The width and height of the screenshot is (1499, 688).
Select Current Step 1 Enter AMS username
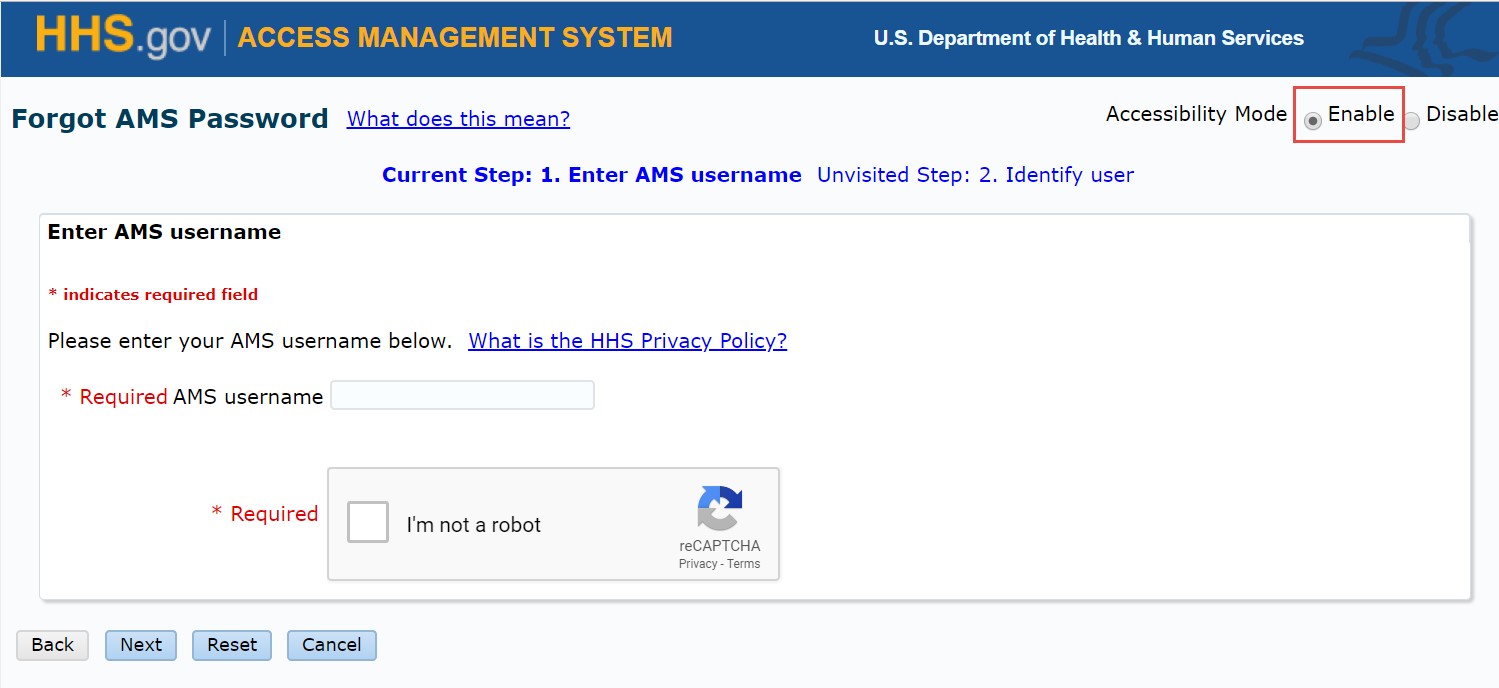pos(592,174)
